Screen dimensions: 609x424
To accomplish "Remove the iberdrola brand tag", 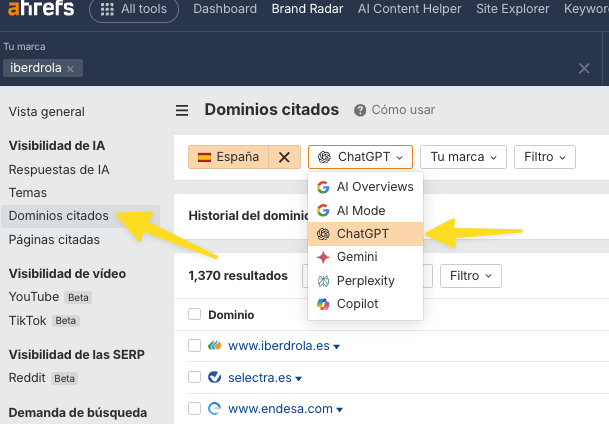I will click(x=70, y=69).
